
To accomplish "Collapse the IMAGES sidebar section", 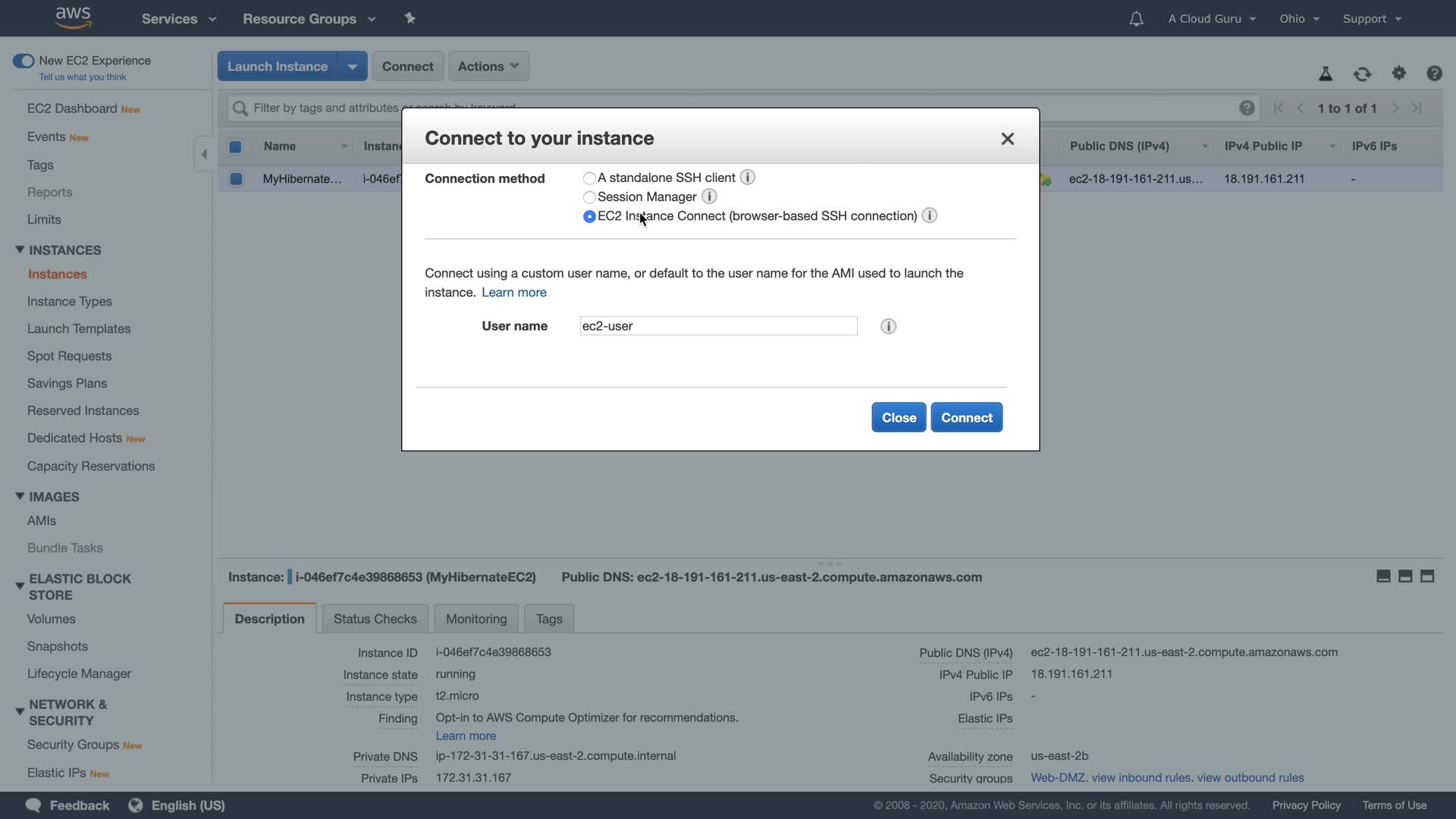I will (20, 497).
